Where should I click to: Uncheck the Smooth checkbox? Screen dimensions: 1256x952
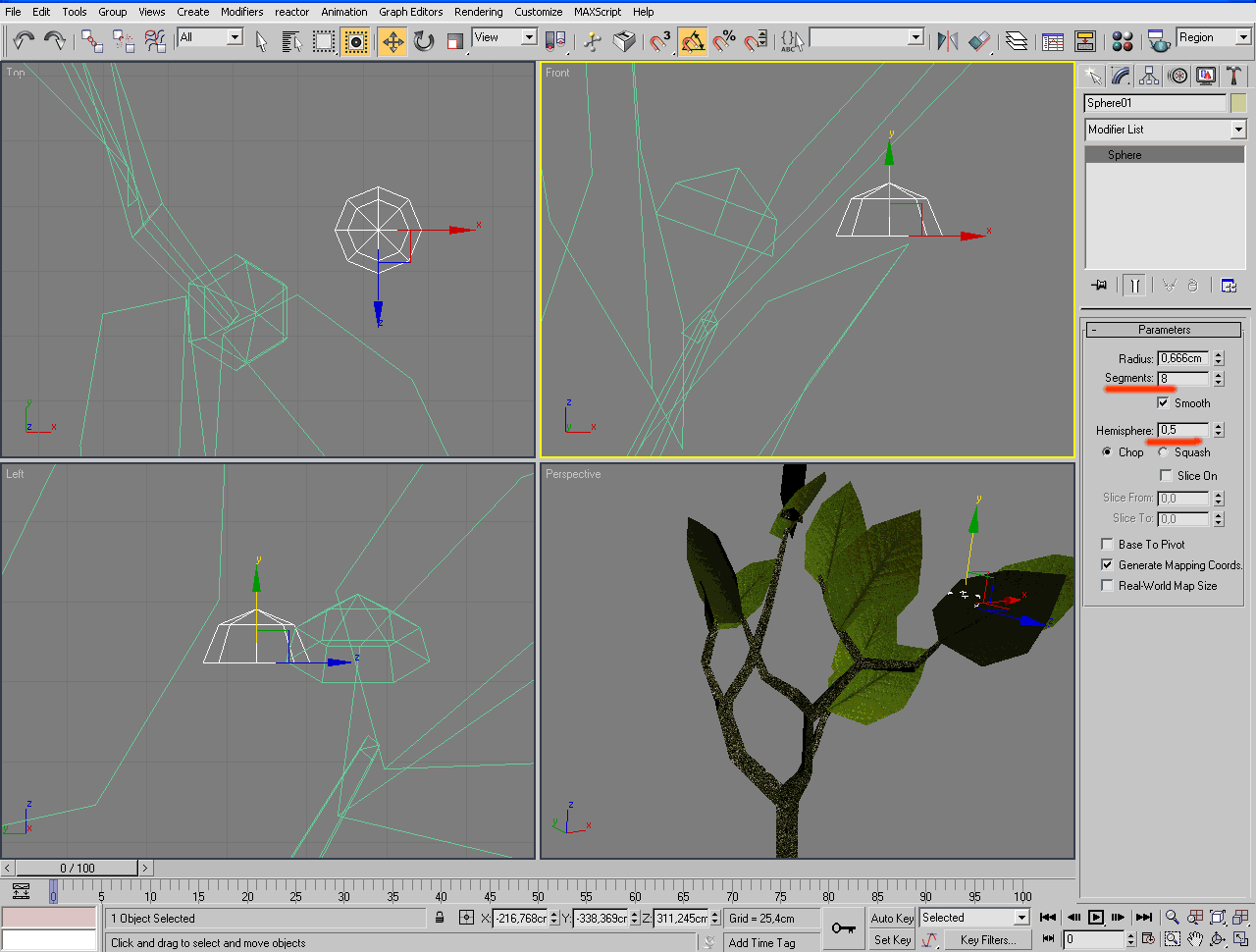click(x=1163, y=403)
